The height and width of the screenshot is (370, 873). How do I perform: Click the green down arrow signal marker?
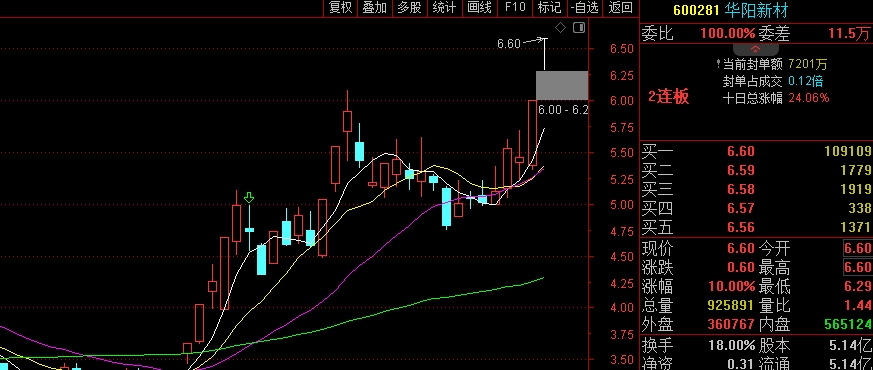[249, 198]
